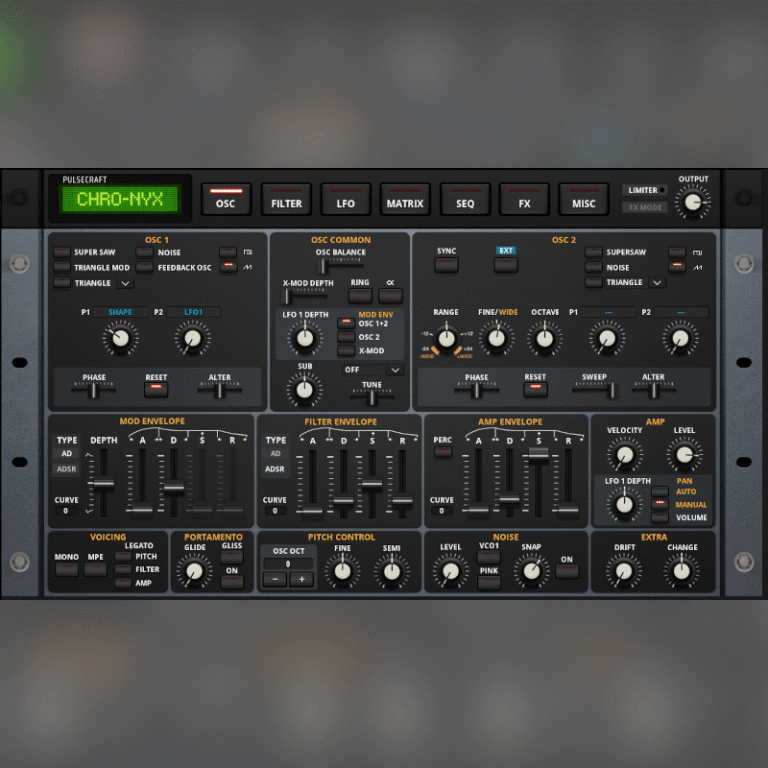Select MANUAL pan mode

click(660, 504)
